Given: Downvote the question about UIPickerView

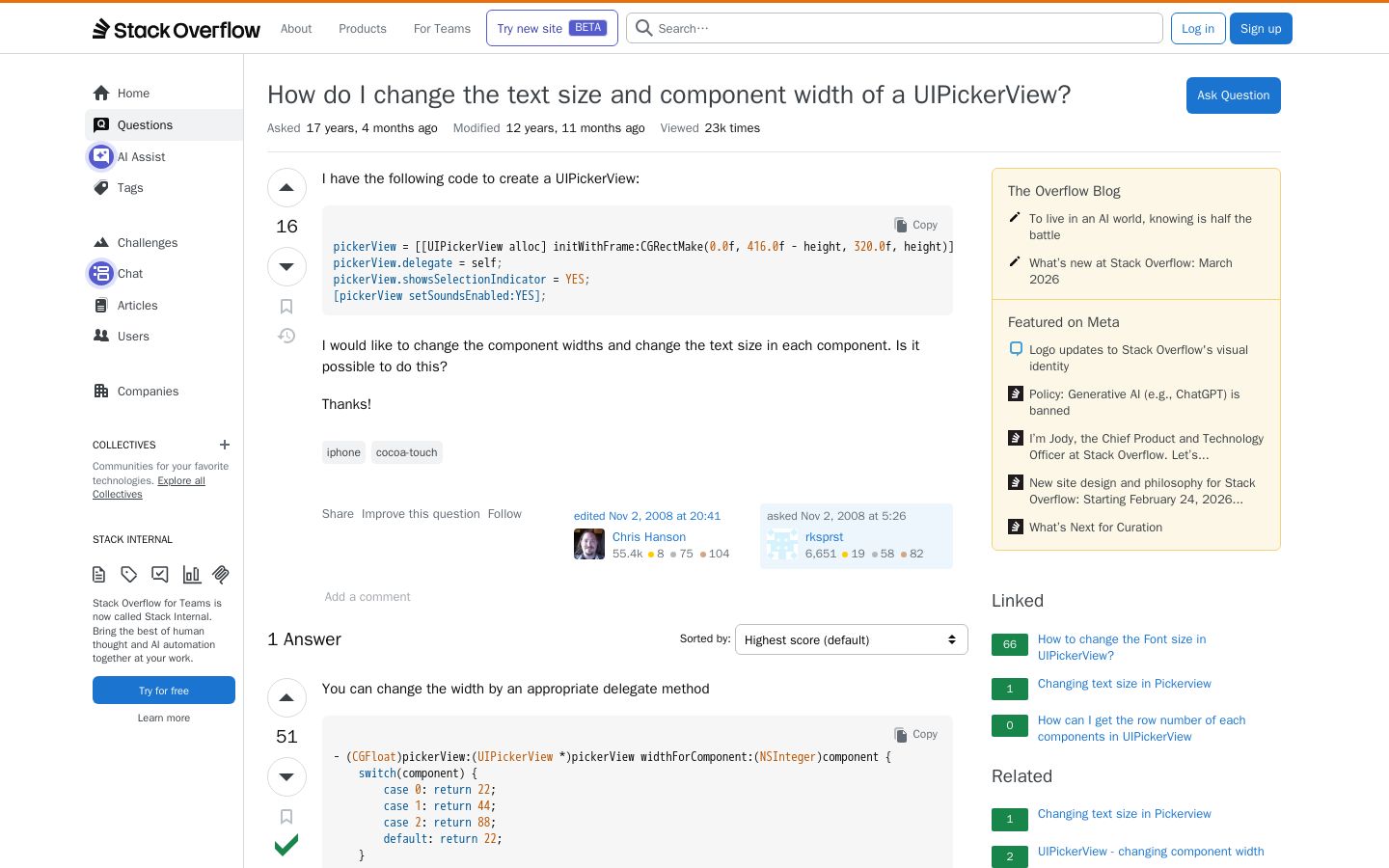Looking at the screenshot, I should tap(286, 266).
